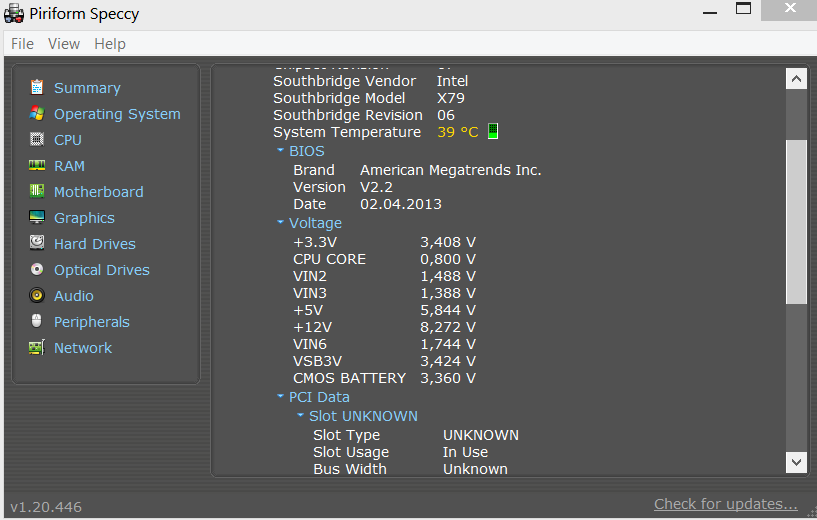Open the View menu
The height and width of the screenshot is (520, 817).
64,44
